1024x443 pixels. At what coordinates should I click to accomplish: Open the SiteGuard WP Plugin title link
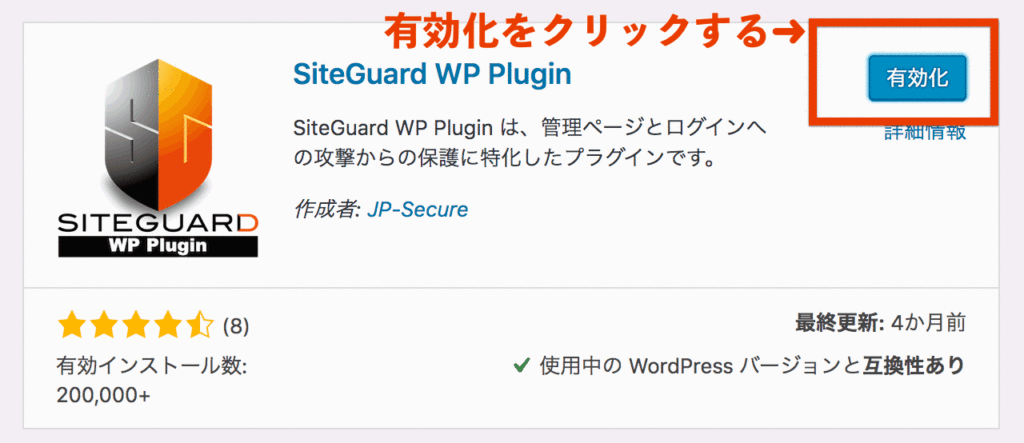[432, 74]
